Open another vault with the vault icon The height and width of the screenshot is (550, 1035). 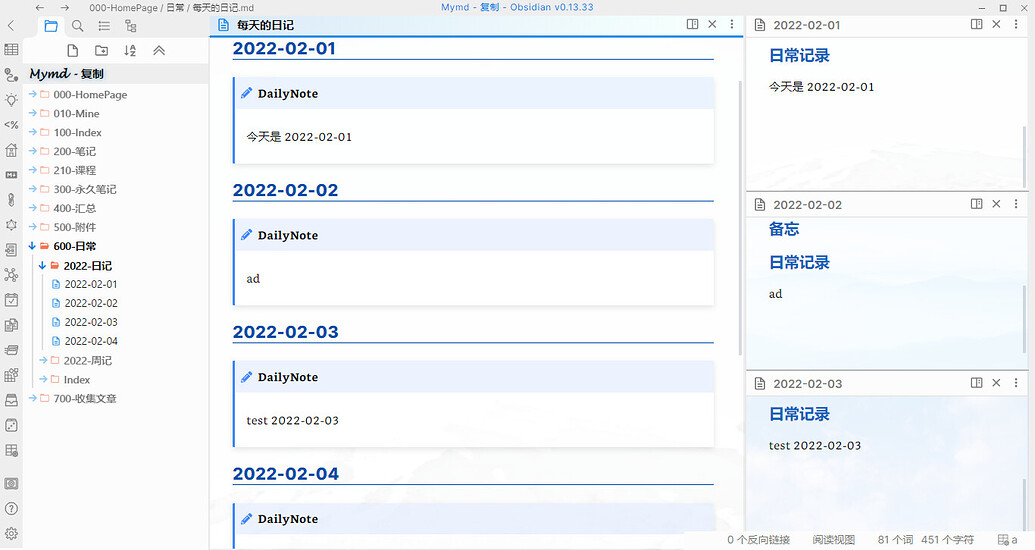point(11,483)
